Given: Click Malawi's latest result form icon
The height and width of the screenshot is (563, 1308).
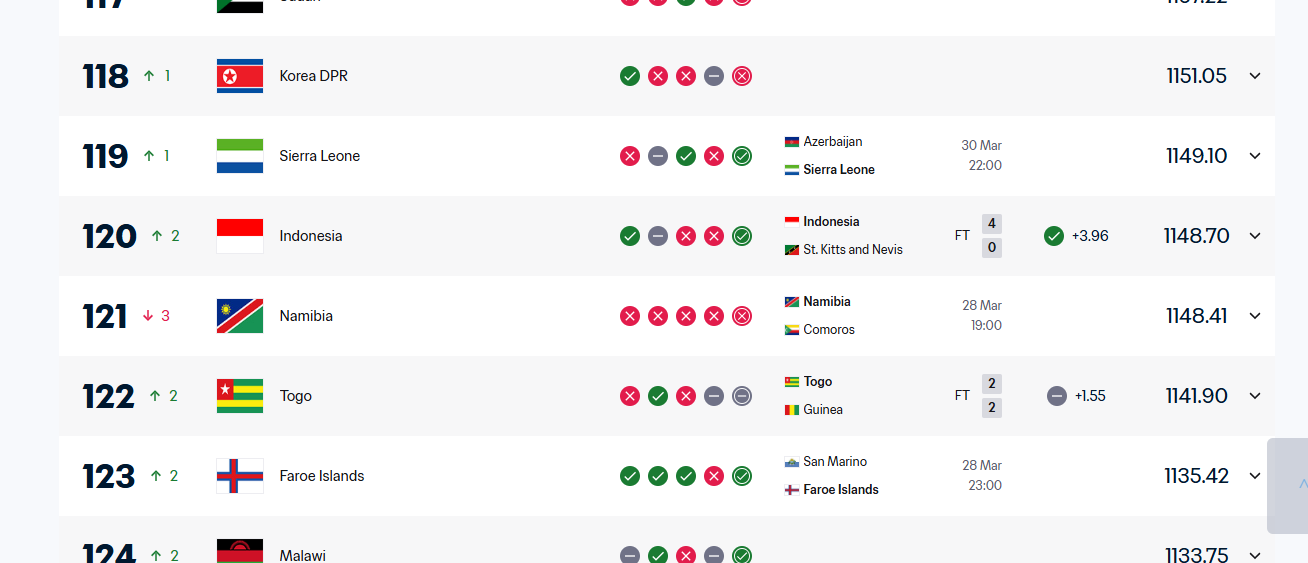Looking at the screenshot, I should (742, 555).
